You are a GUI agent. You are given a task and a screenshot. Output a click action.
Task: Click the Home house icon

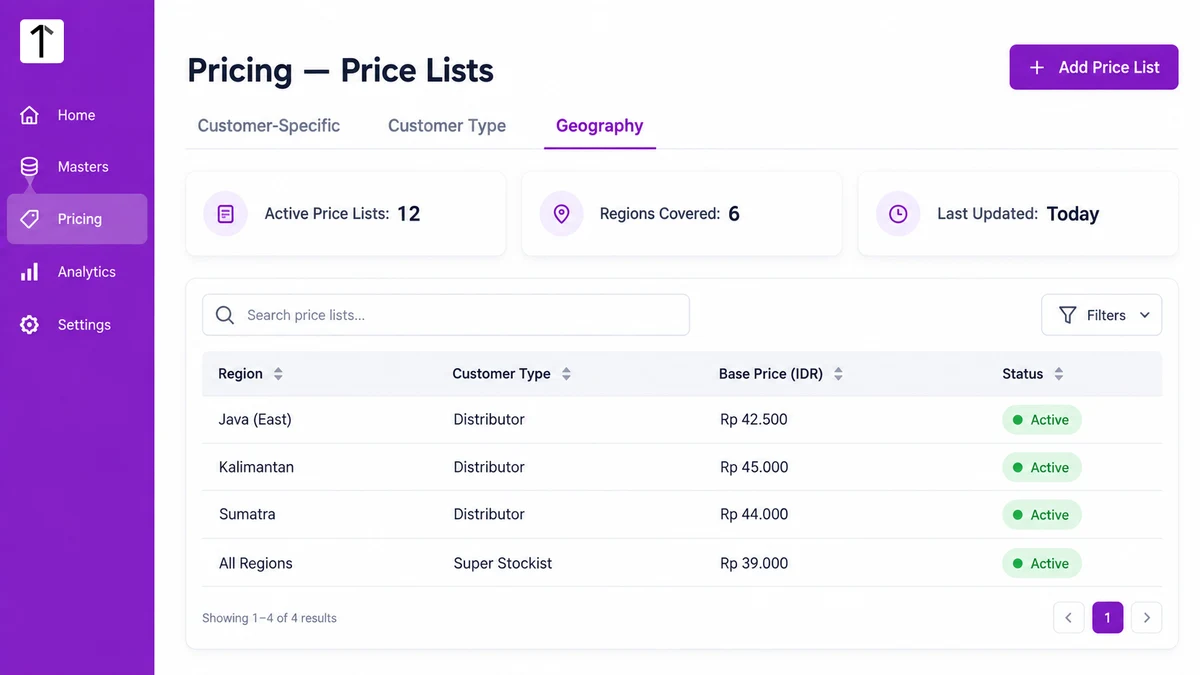(30, 115)
